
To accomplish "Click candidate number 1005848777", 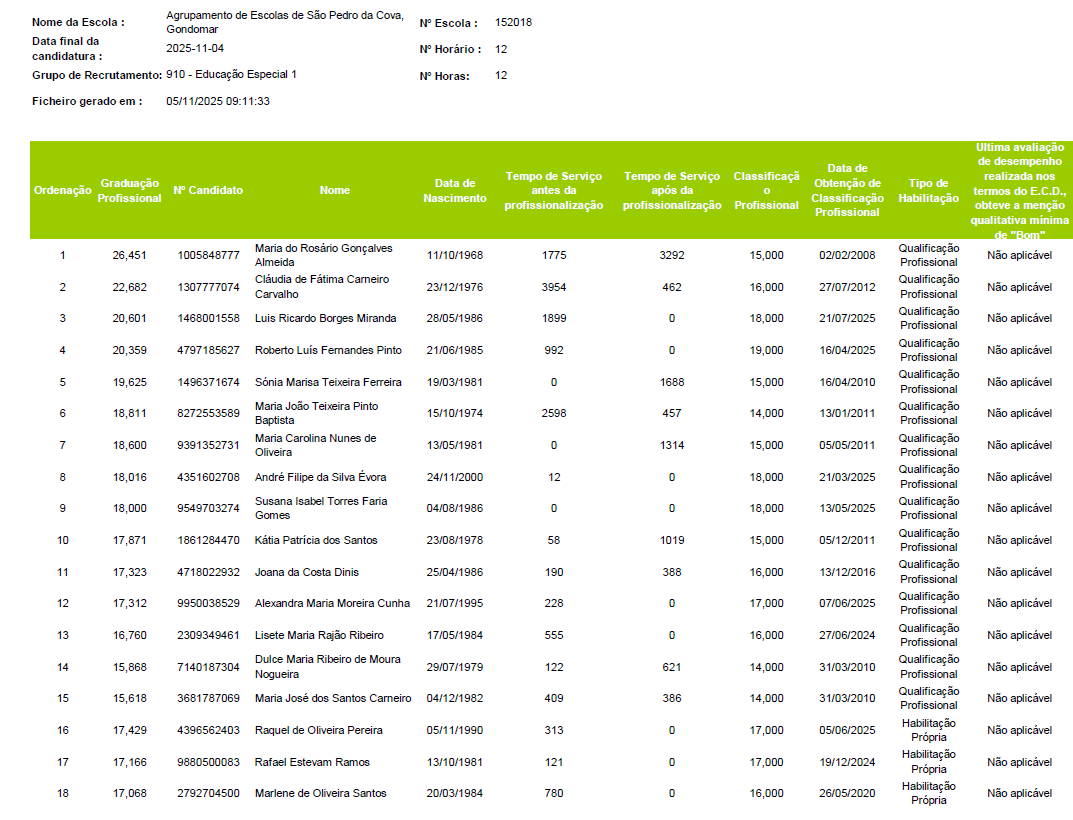I will [208, 256].
